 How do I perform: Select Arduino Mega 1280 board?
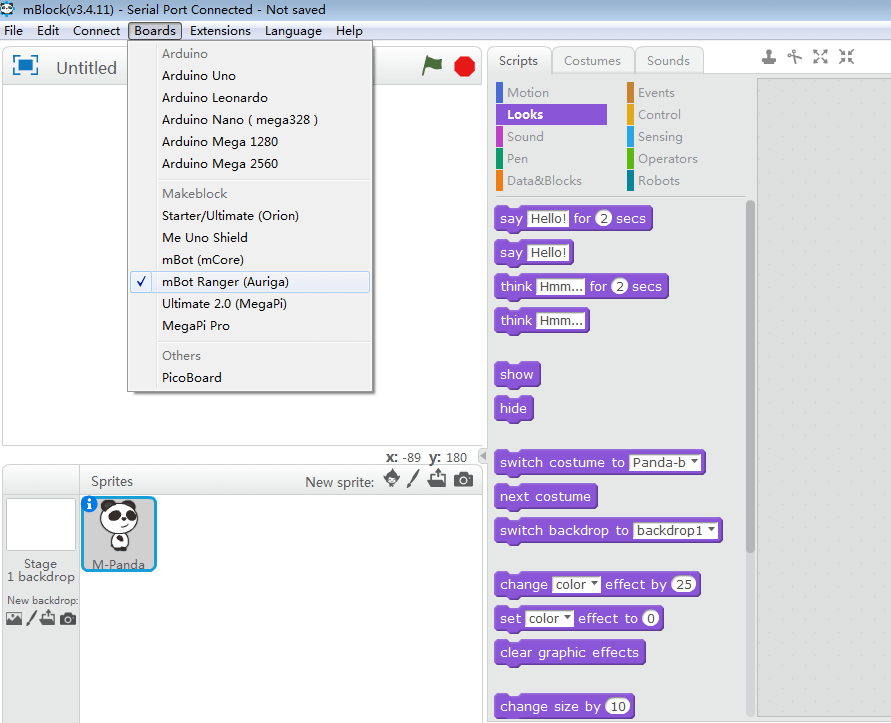coord(250,142)
